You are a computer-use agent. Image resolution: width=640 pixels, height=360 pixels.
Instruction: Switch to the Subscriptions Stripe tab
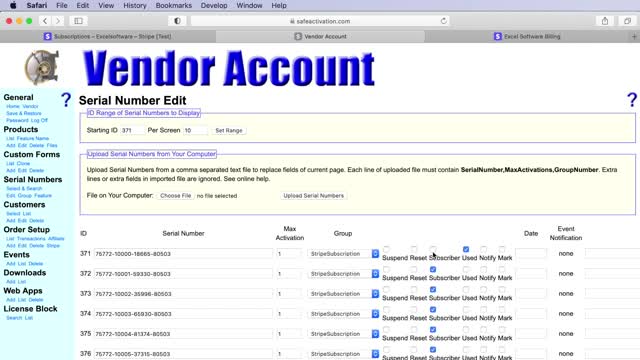[x=108, y=36]
